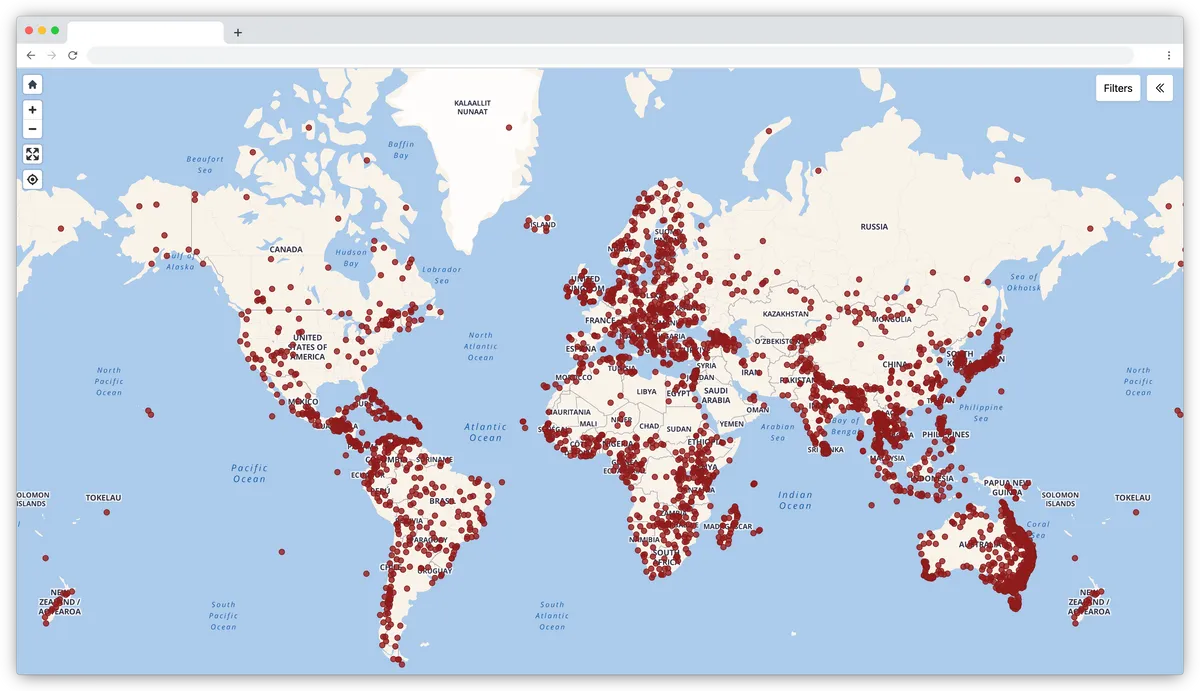1200x691 pixels.
Task: Click the SAUDI ARABIA country label
Action: tap(716, 396)
